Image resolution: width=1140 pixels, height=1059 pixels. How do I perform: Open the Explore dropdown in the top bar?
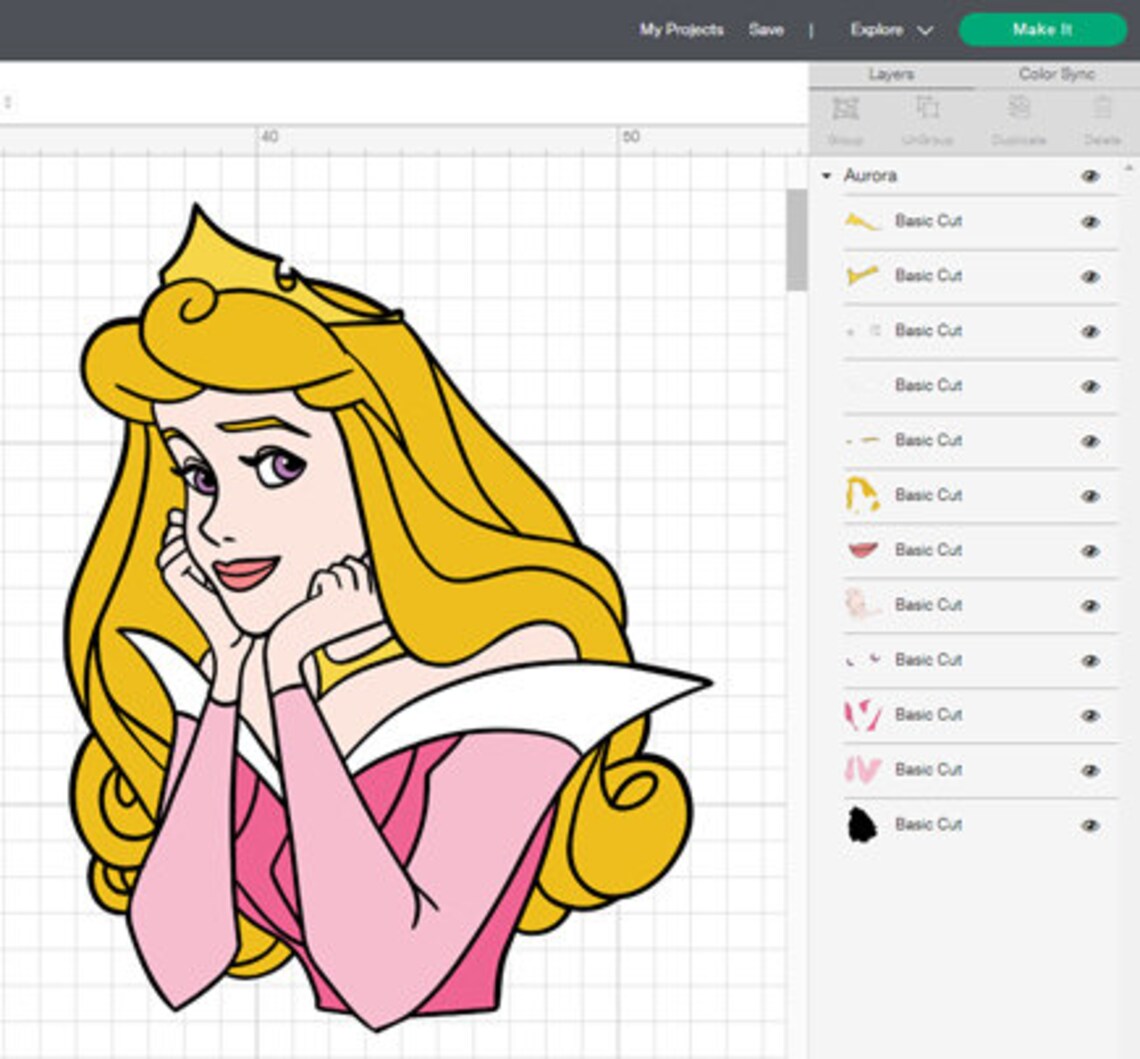pos(891,30)
